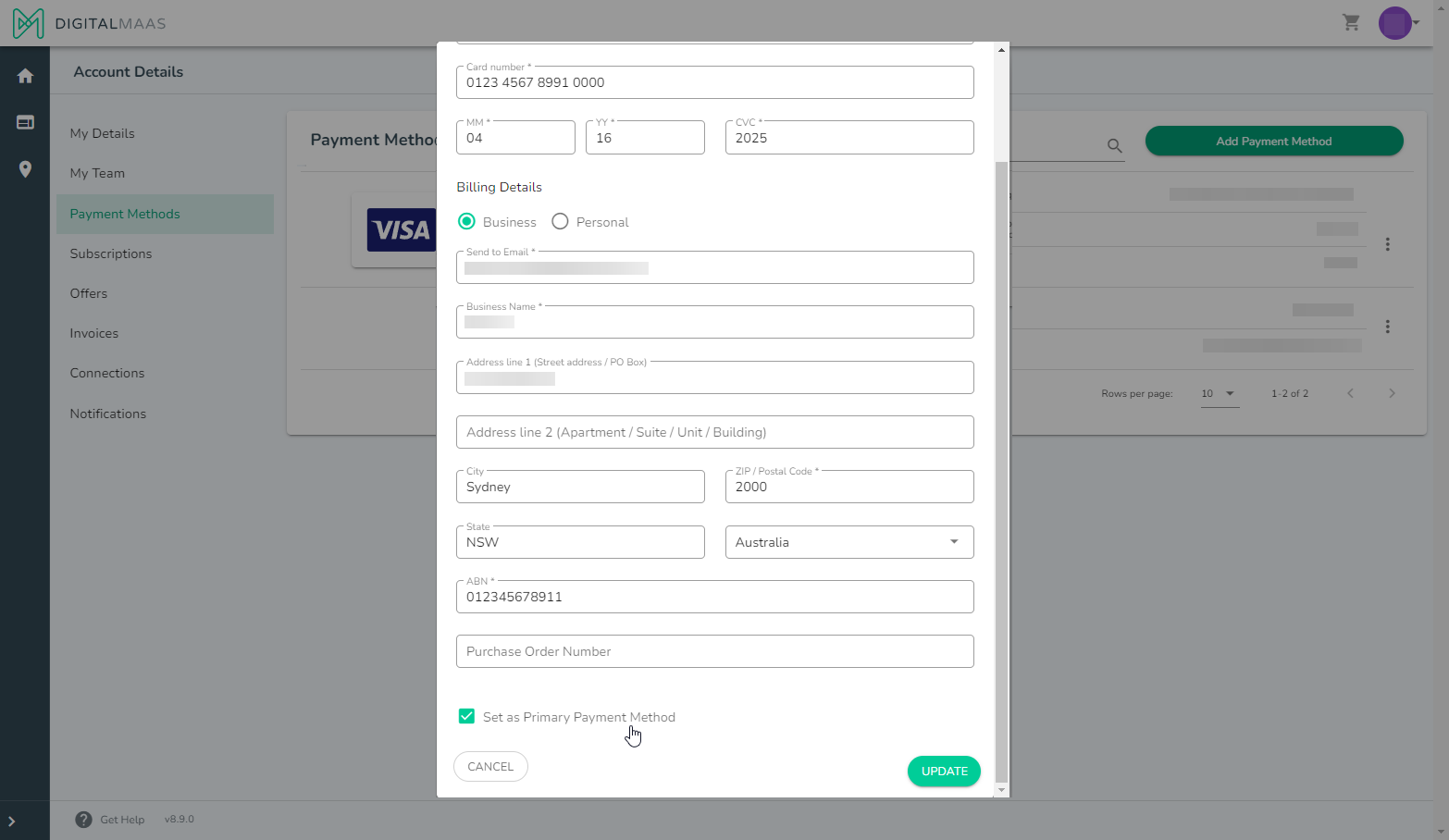Open the second payment row three-dot menu
The image size is (1449, 840).
[1387, 327]
